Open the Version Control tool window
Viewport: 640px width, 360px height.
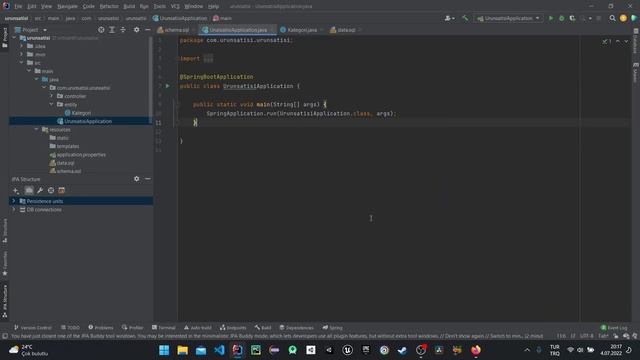tap(33, 328)
